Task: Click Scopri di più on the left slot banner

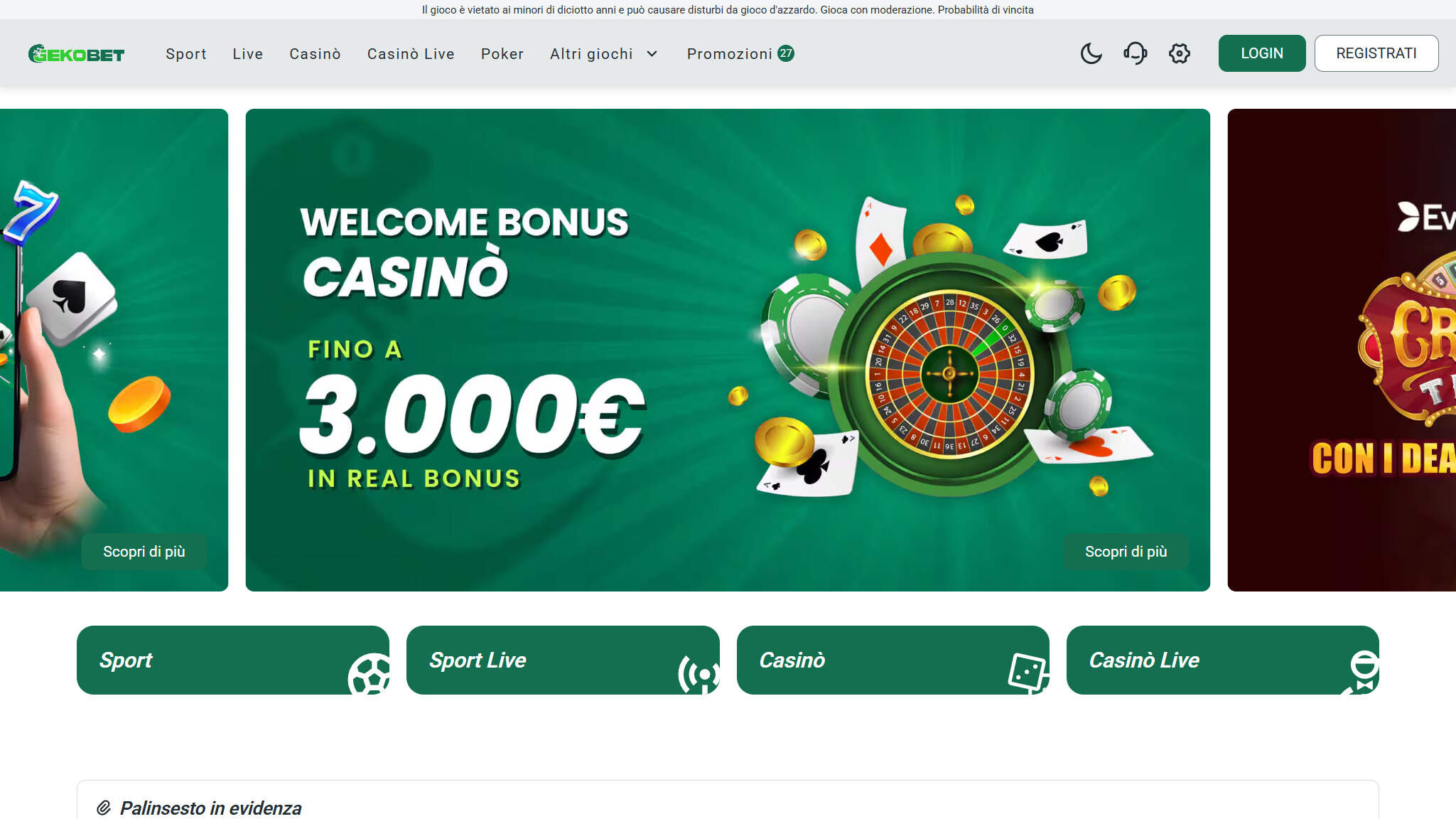Action: click(x=144, y=552)
